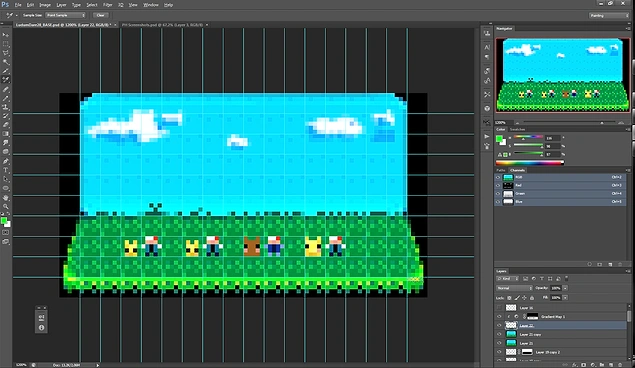Click the zoom out button in Navigator
The width and height of the screenshot is (635, 368).
[517, 122]
